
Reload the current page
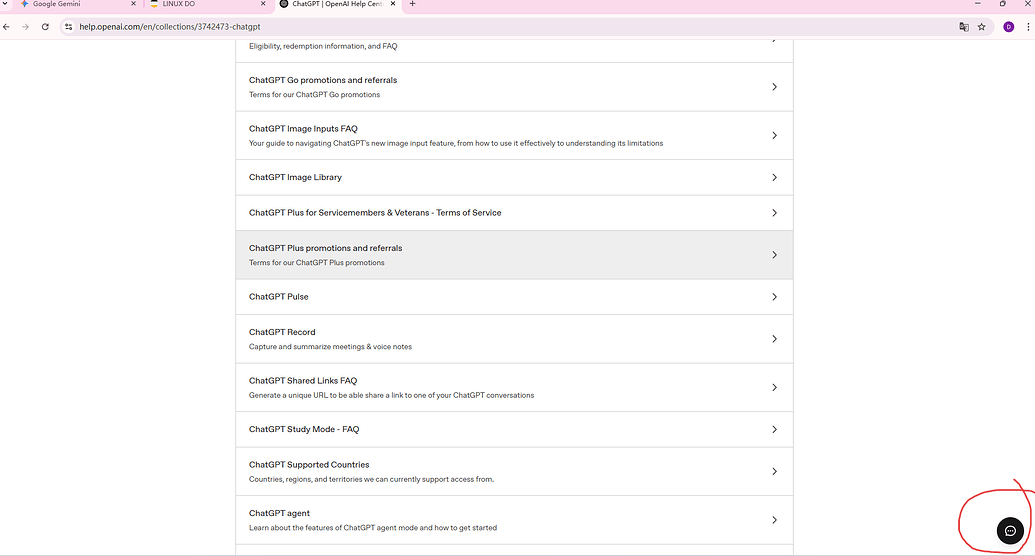tap(45, 27)
